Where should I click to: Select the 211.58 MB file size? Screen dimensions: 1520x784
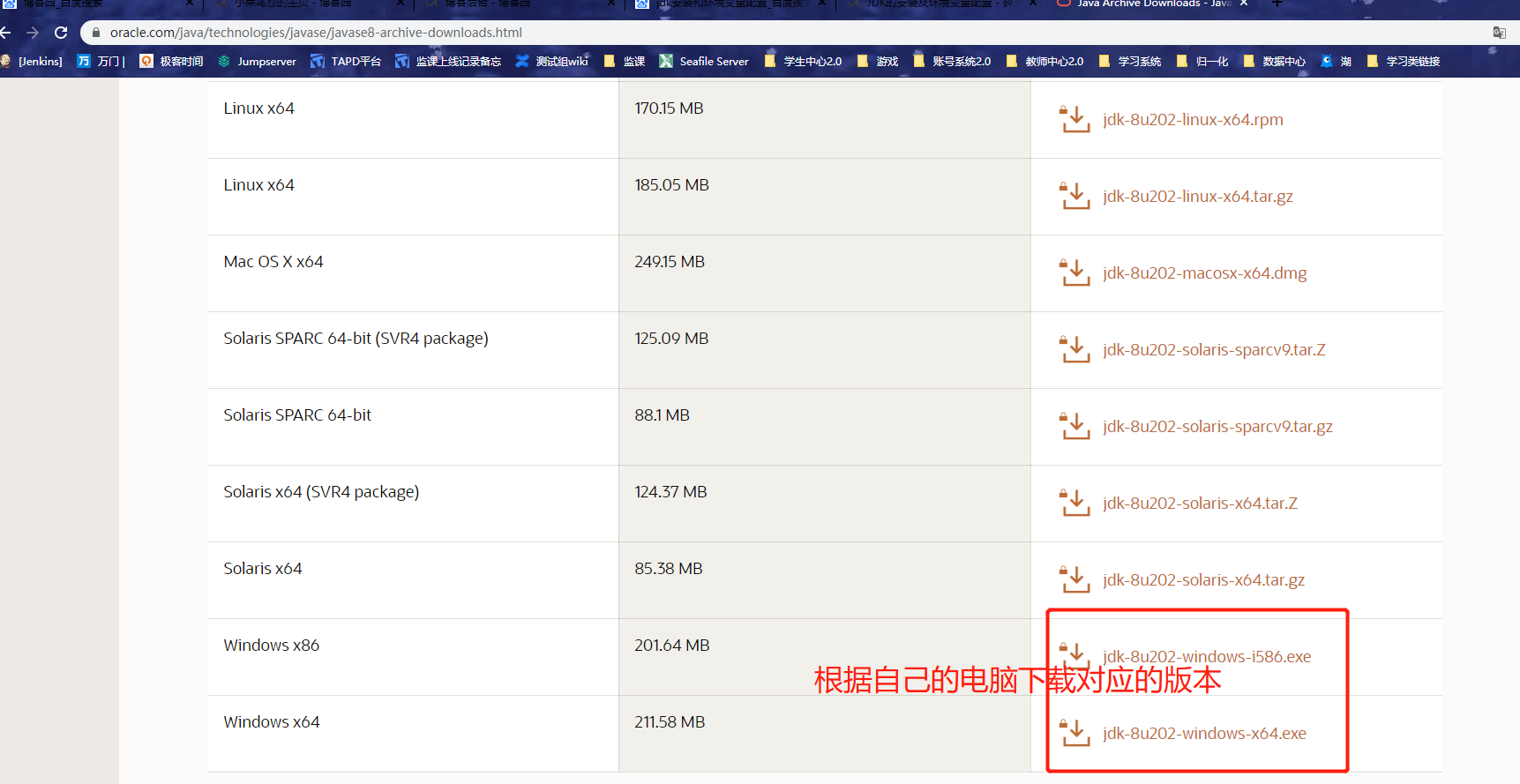670,722
